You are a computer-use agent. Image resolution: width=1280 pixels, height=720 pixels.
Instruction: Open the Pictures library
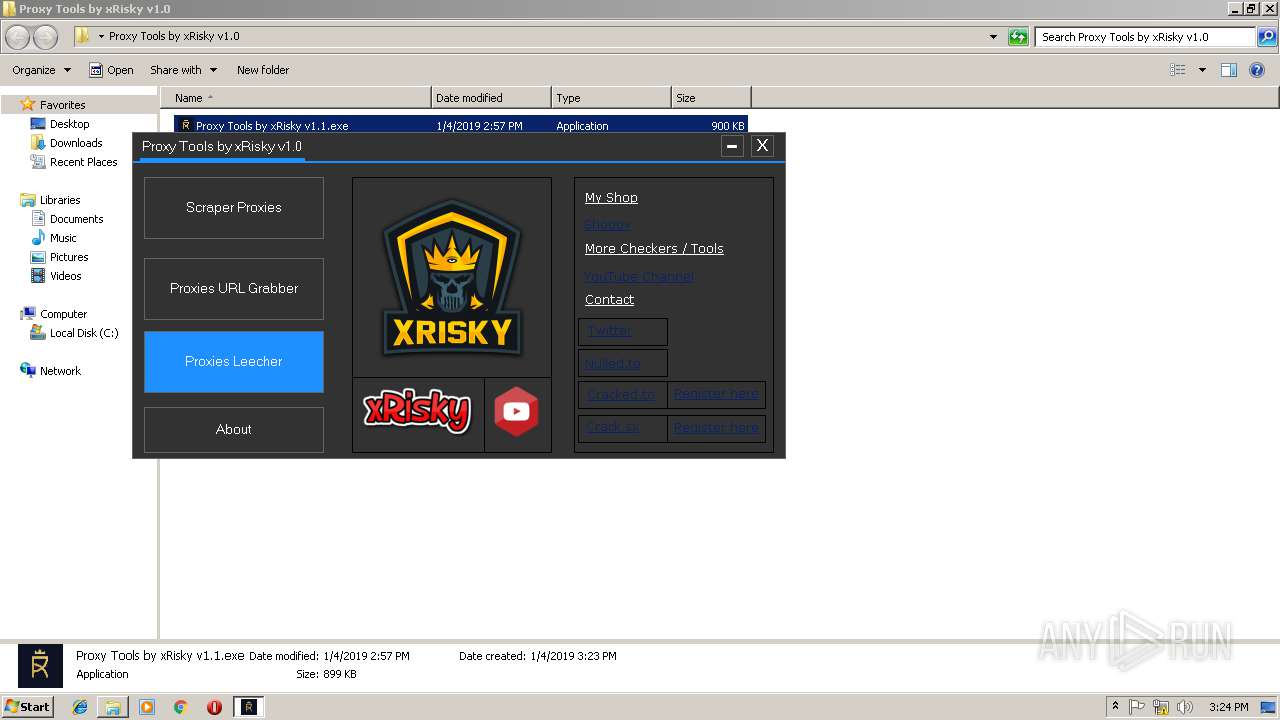point(69,257)
